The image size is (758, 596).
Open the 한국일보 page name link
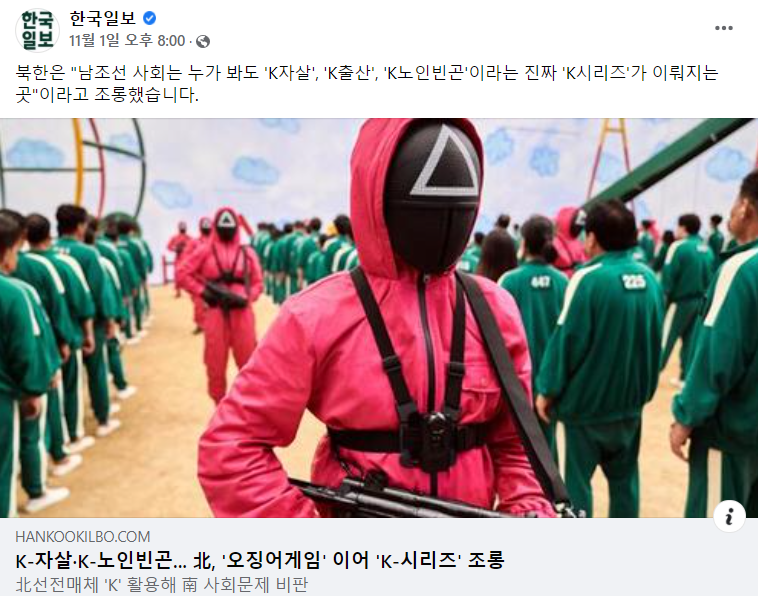click(102, 18)
